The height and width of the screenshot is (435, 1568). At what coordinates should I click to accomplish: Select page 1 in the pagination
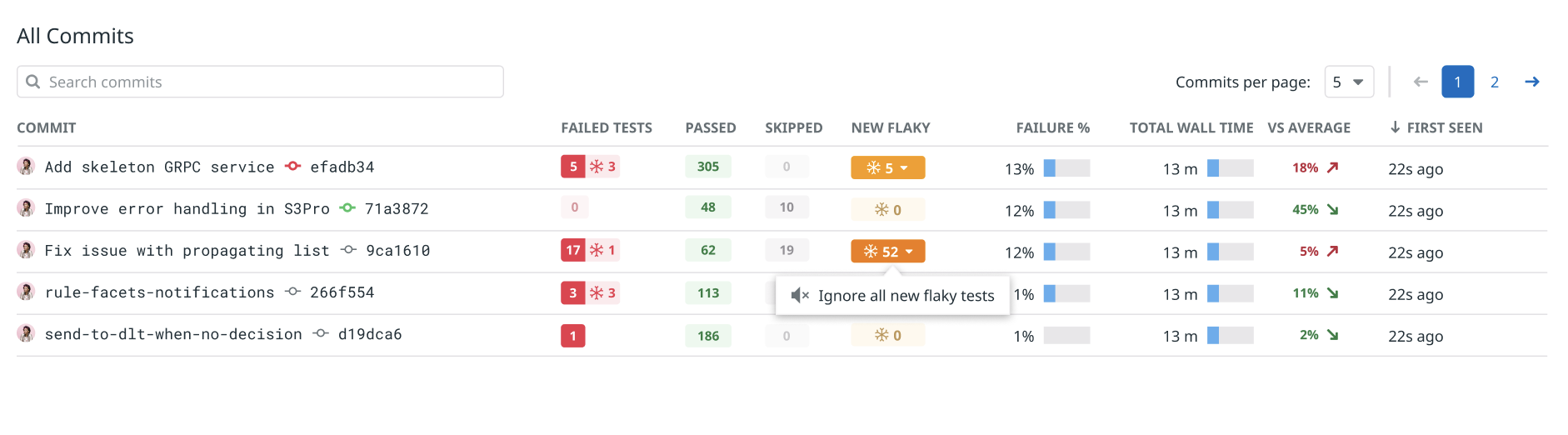[x=1457, y=82]
